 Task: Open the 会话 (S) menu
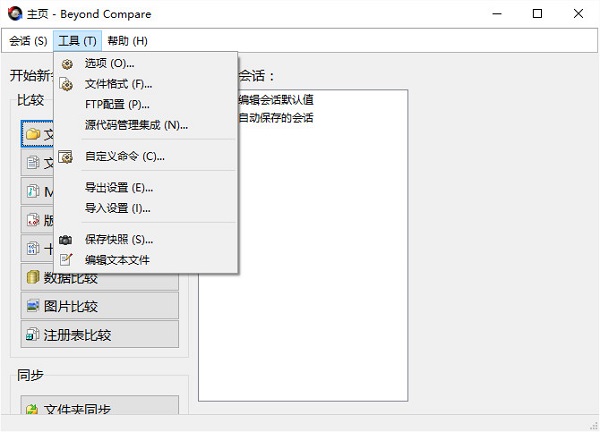point(28,41)
